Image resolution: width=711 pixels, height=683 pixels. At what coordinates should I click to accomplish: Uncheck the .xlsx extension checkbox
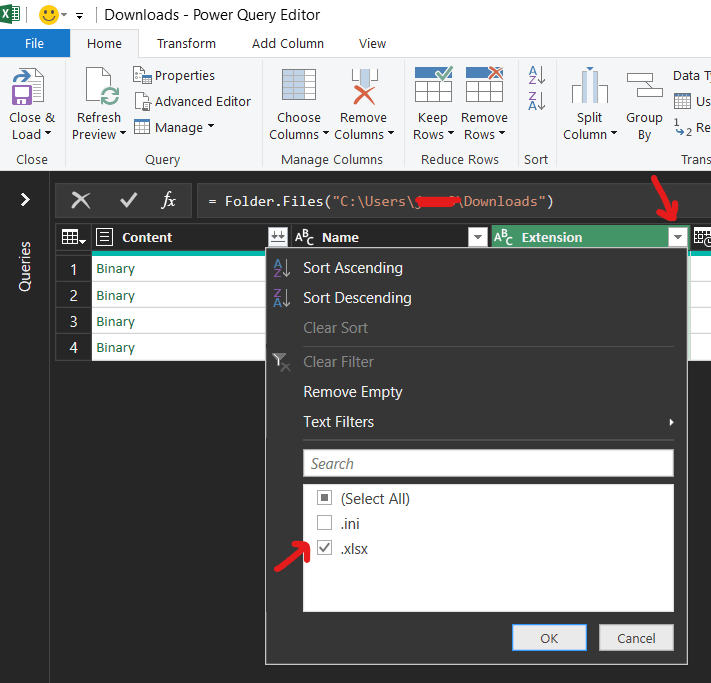click(x=324, y=549)
